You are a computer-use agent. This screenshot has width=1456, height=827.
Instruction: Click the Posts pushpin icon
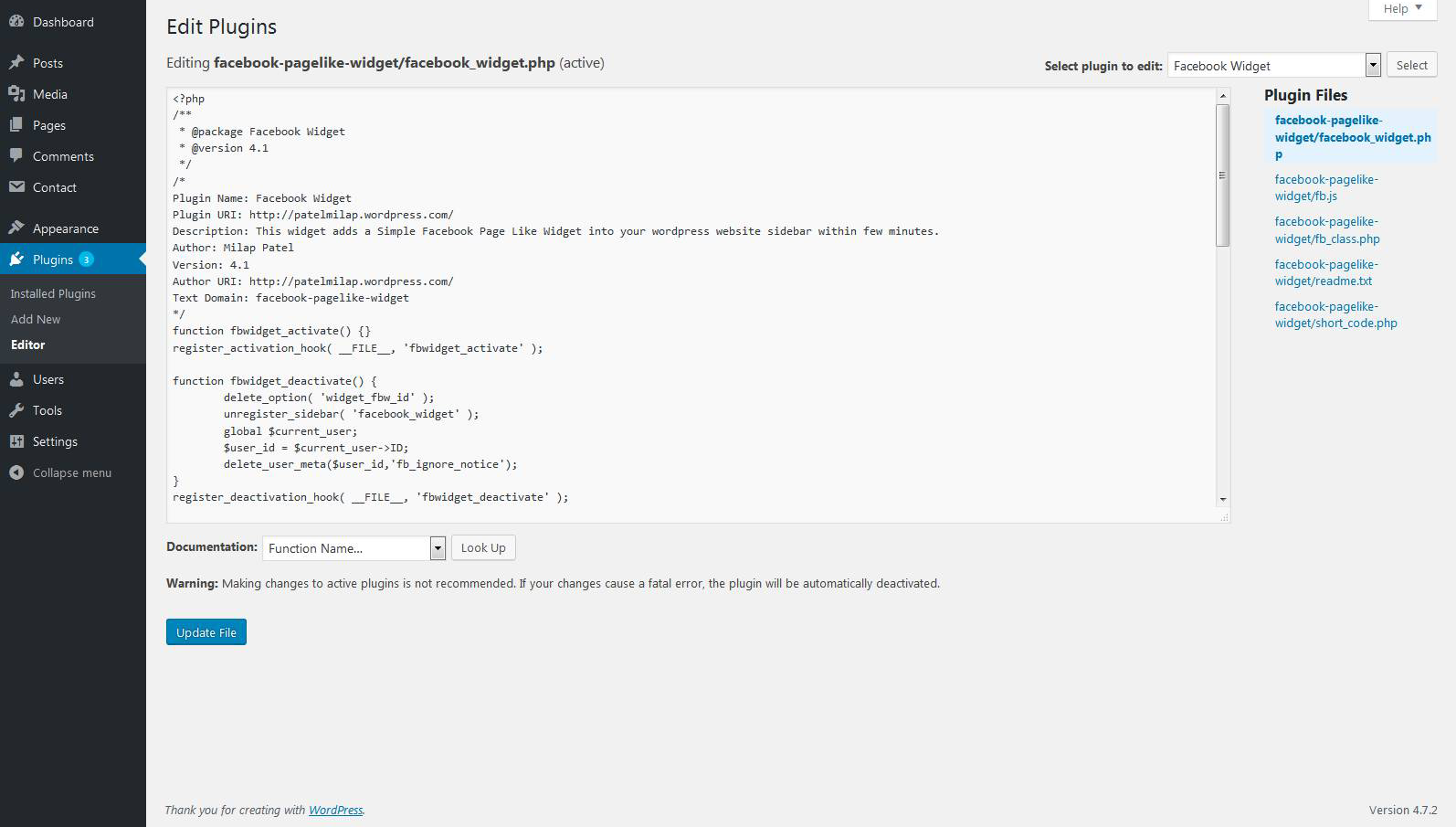click(x=16, y=63)
